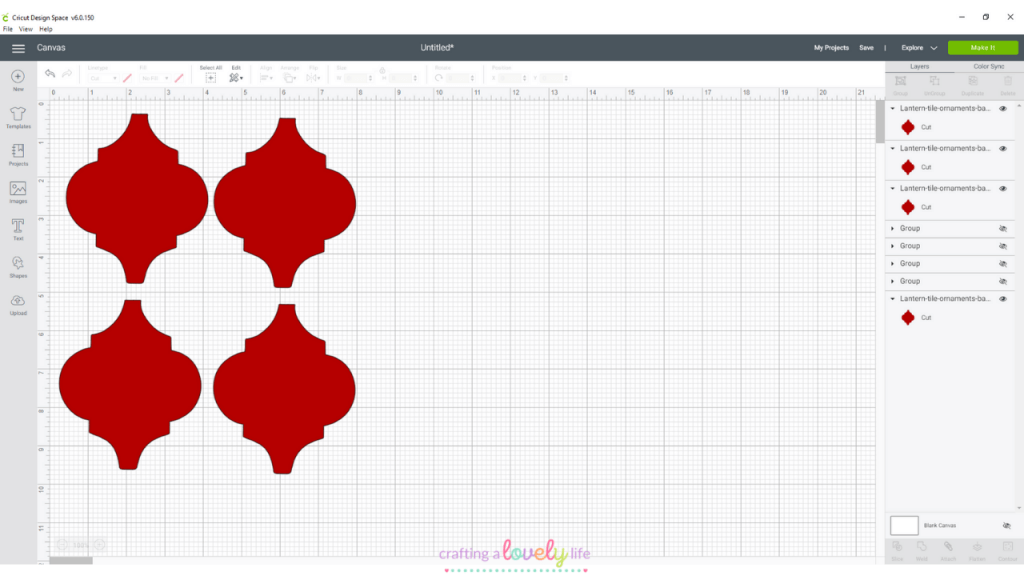Click the green Make It button
Image resolution: width=1024 pixels, height=576 pixels.
click(982, 48)
